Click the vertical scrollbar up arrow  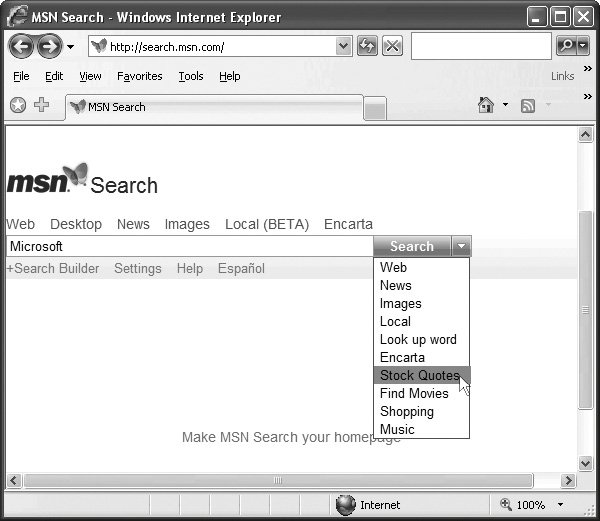click(585, 135)
